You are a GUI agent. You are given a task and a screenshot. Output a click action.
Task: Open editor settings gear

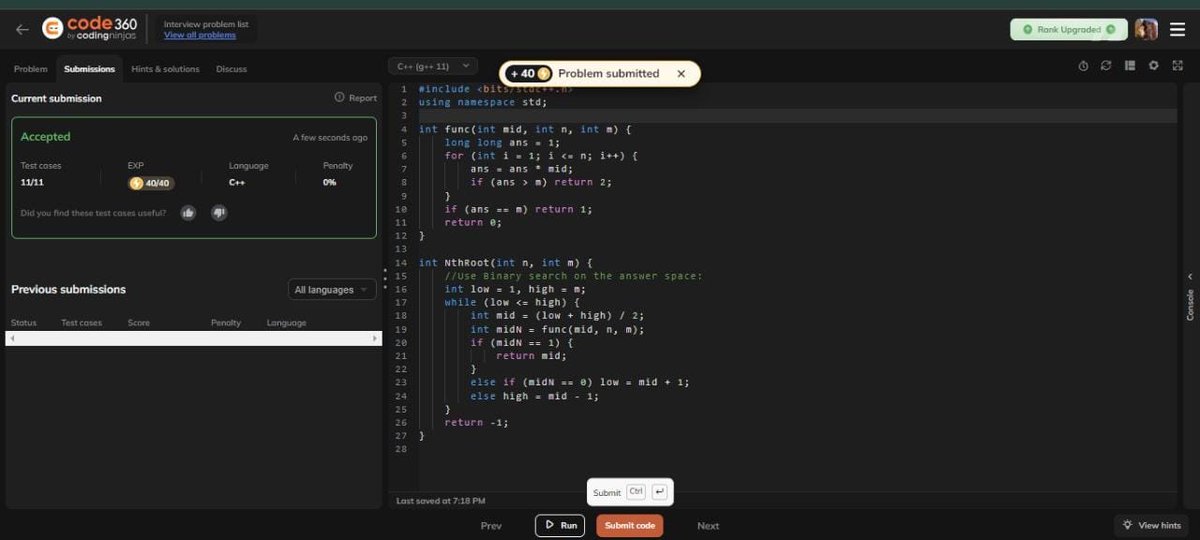coord(1153,66)
